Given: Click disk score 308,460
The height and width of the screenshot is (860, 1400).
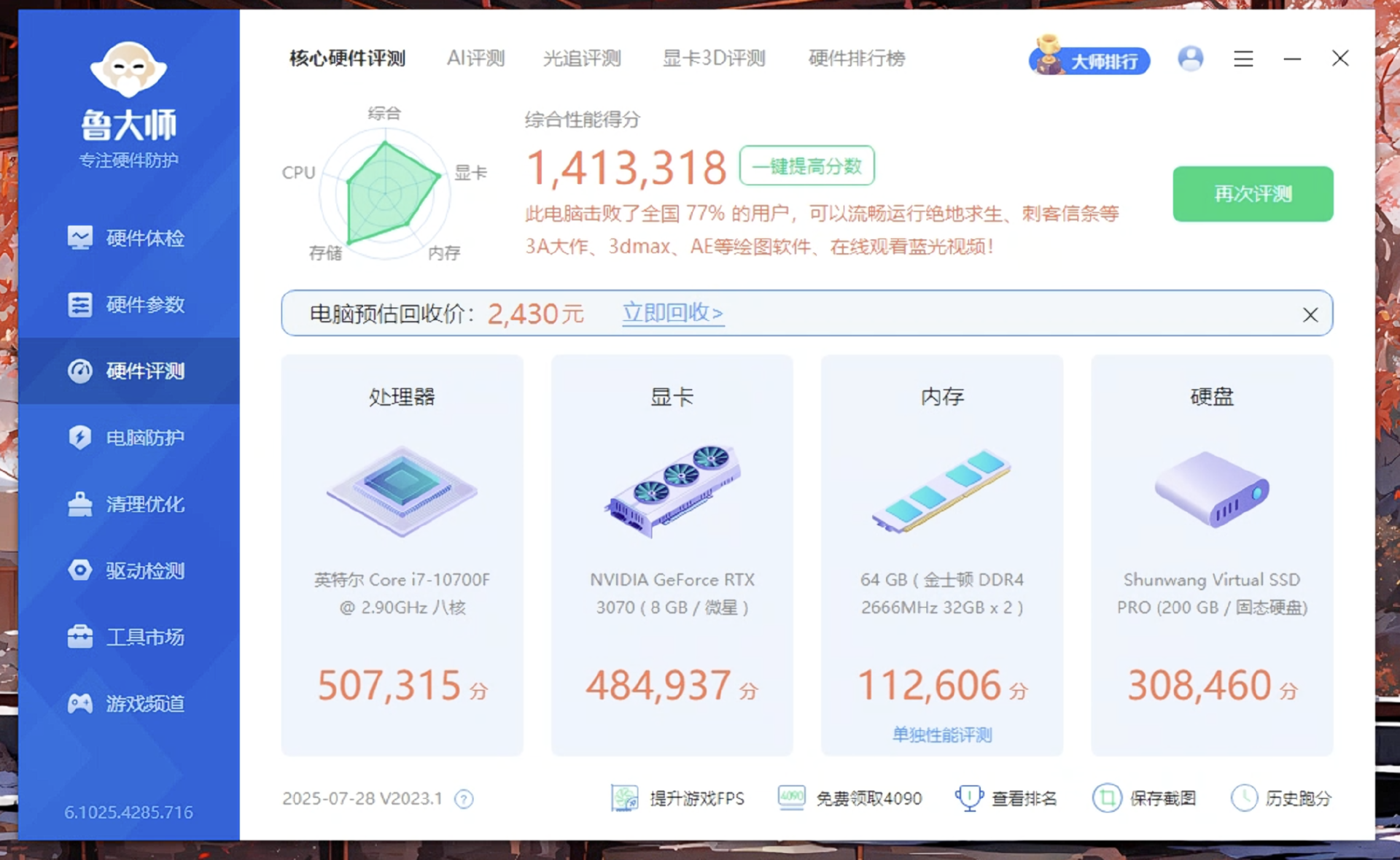Looking at the screenshot, I should tap(1199, 686).
